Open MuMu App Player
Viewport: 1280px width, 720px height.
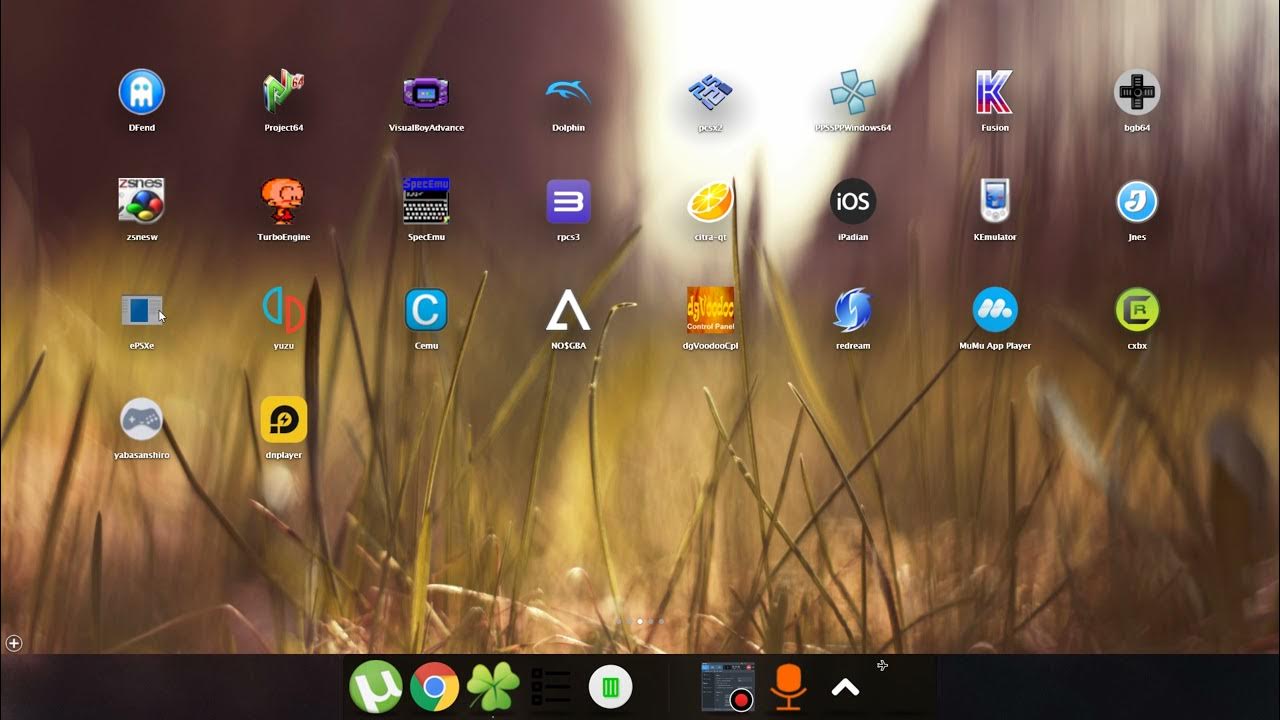[x=995, y=310]
